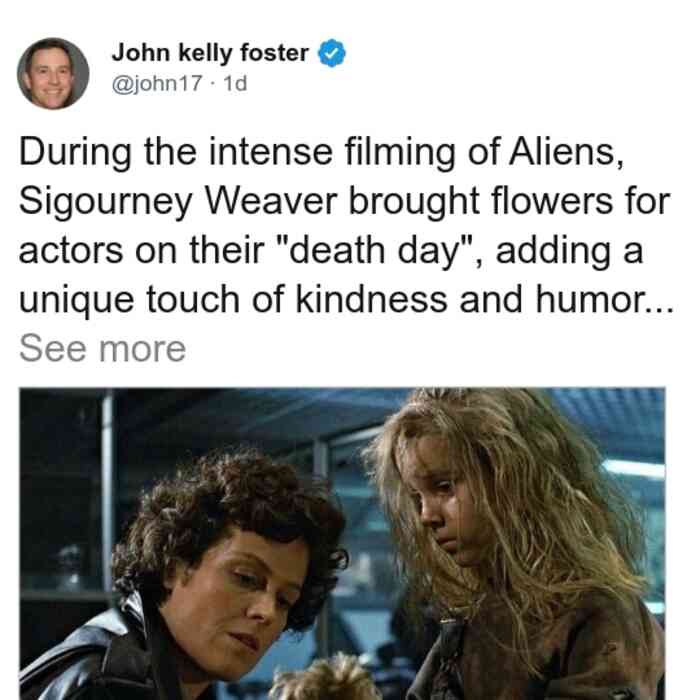Click the blue verified badge

(x=332, y=53)
